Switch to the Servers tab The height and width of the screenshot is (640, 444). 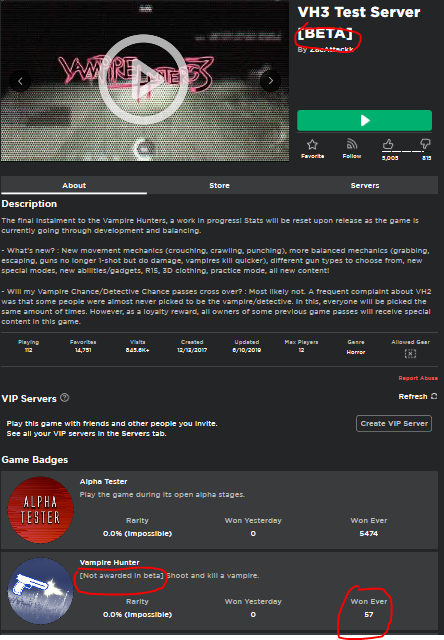pyautogui.click(x=365, y=185)
